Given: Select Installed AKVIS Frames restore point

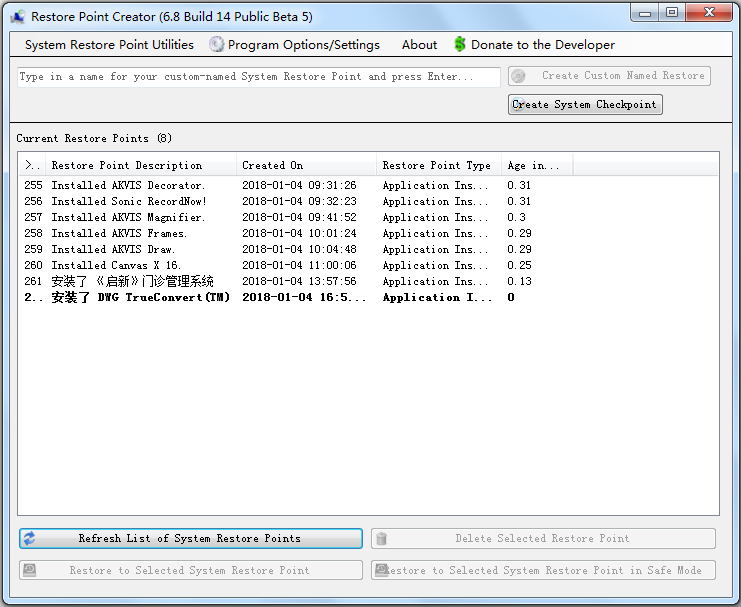Looking at the screenshot, I should [x=119, y=234].
